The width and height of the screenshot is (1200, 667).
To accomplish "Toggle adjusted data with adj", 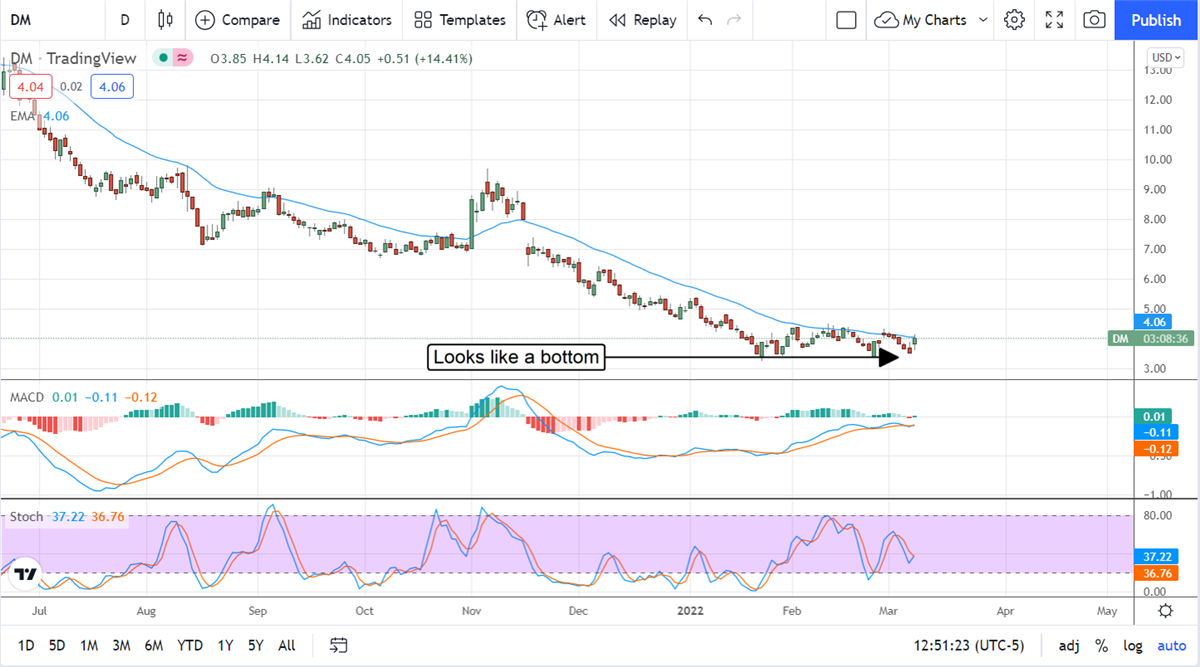I will click(1069, 645).
